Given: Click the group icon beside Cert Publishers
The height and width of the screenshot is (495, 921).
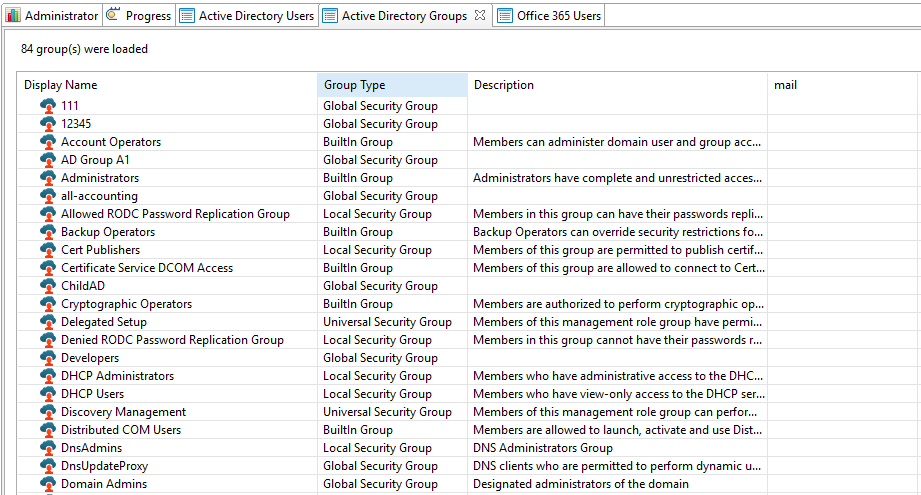Looking at the screenshot, I should click(48, 250).
